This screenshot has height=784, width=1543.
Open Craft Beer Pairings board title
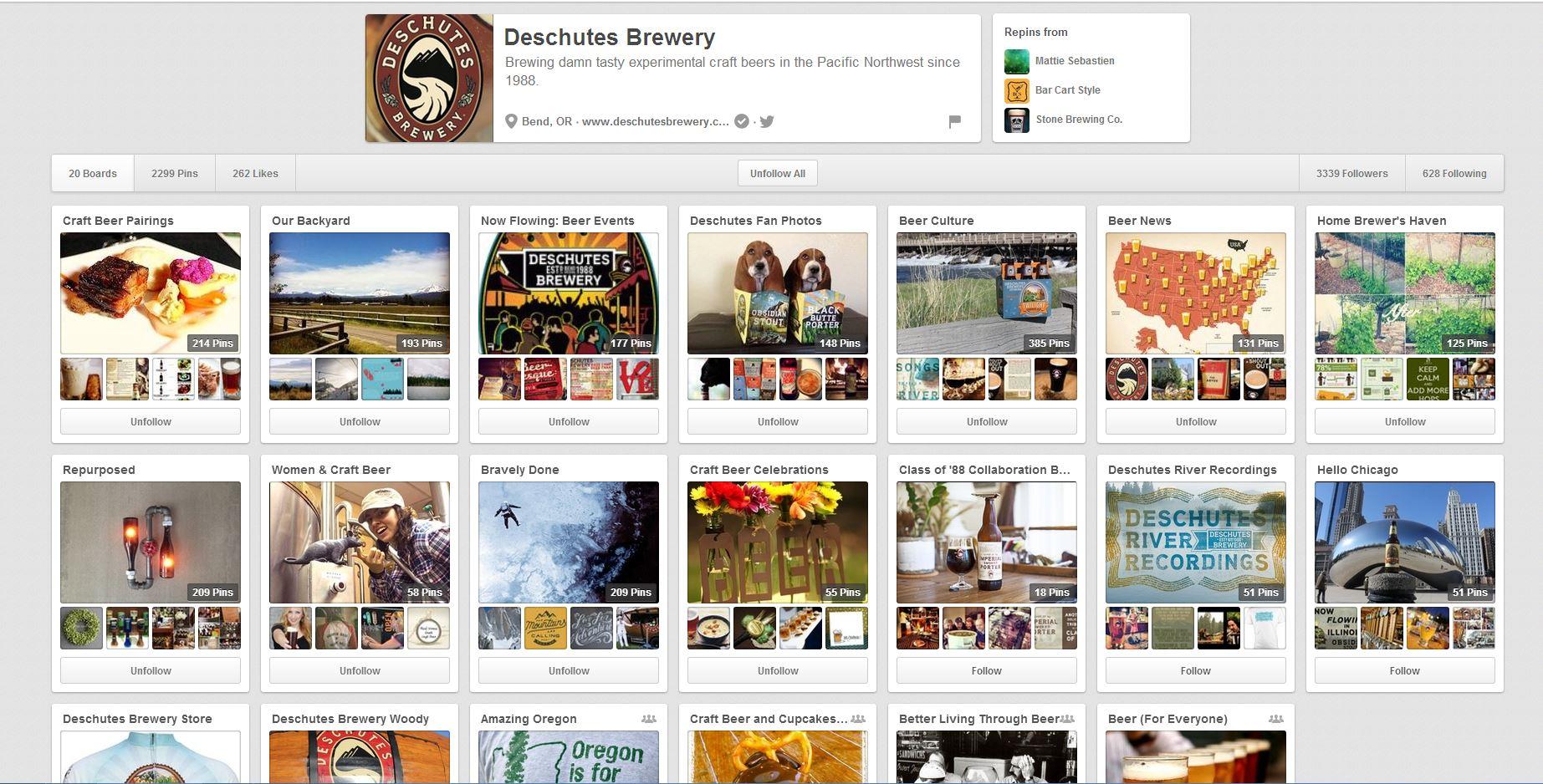pyautogui.click(x=118, y=221)
